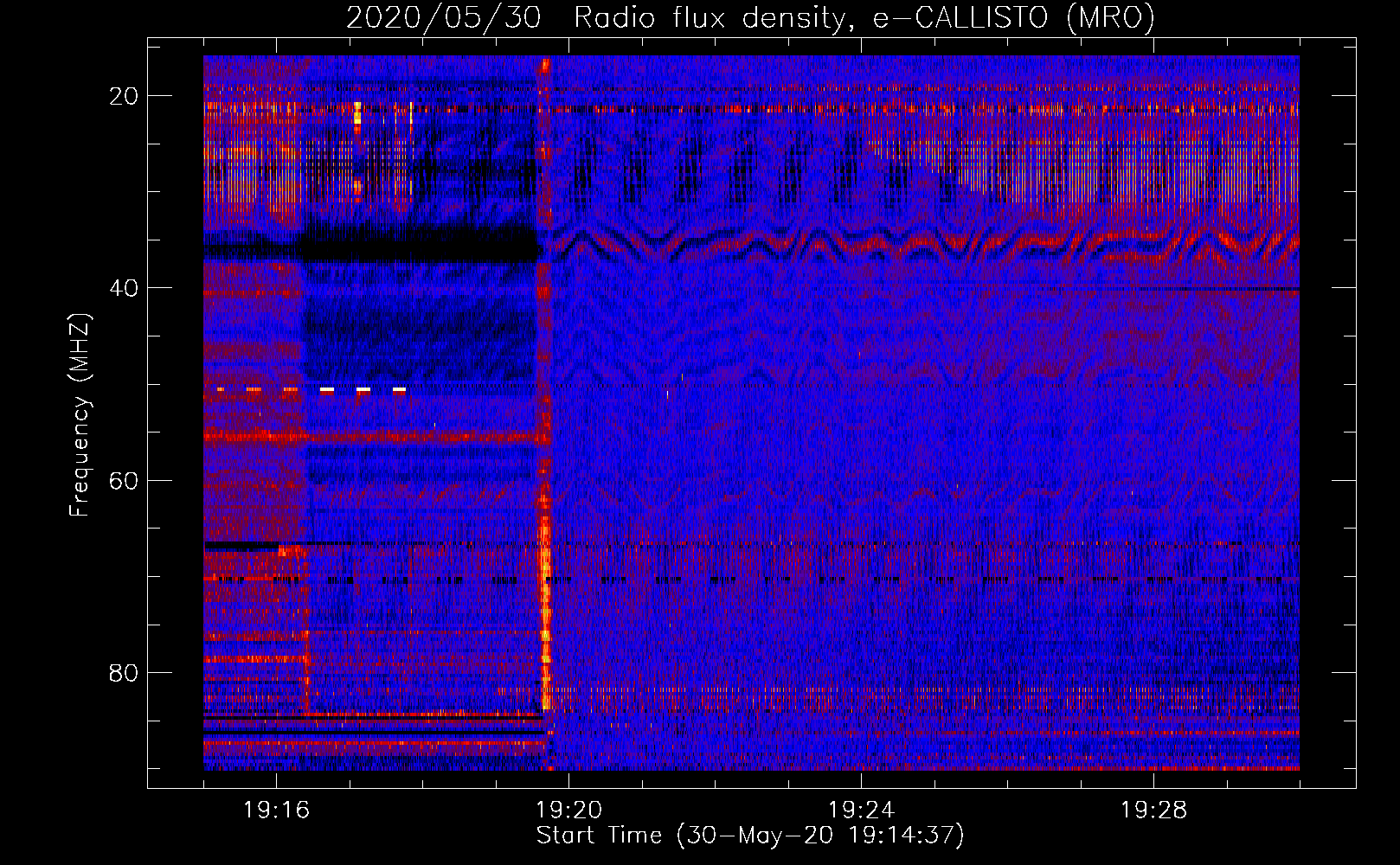Click the "19:16" time tick label

[277, 811]
